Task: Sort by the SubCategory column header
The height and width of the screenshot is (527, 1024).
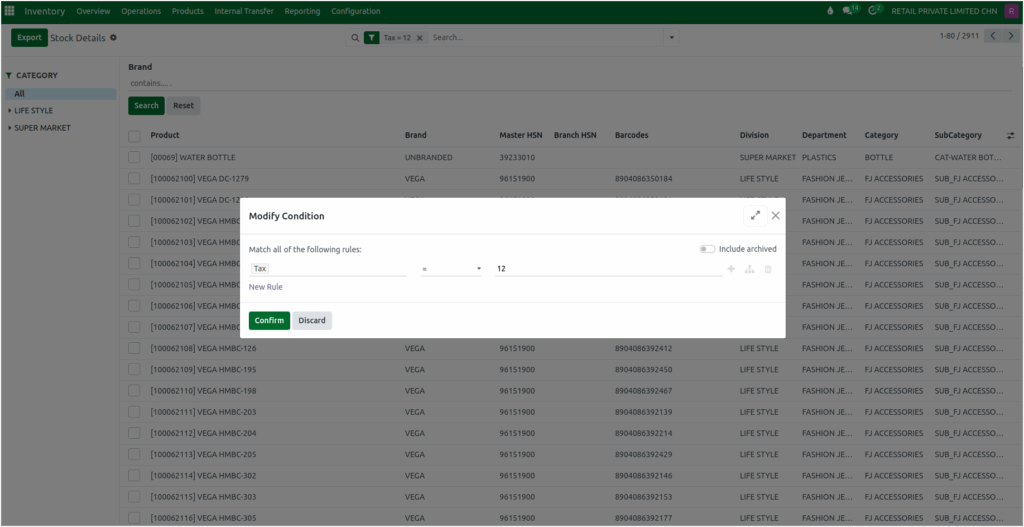Action: pos(958,135)
